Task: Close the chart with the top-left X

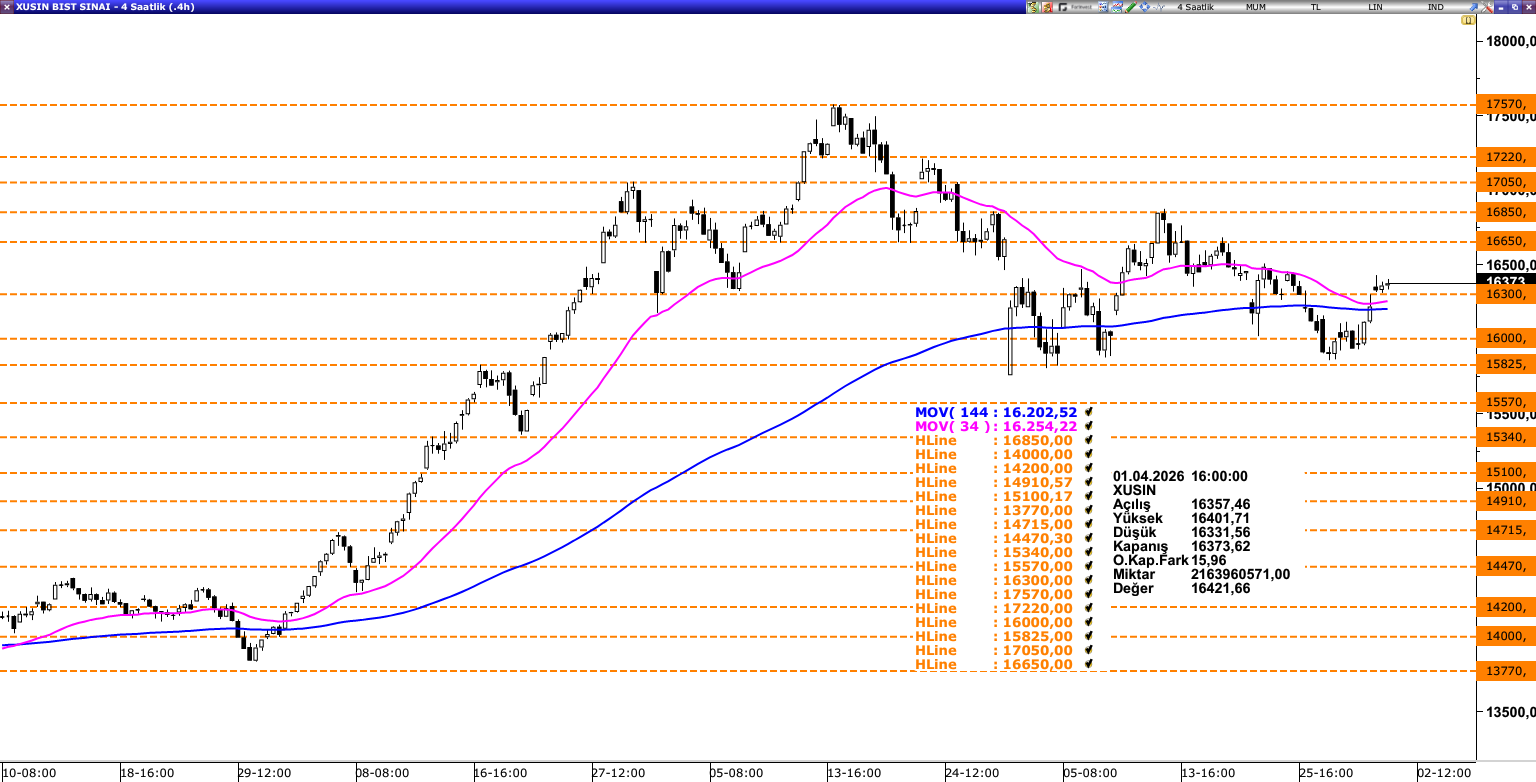Action: (x=7, y=7)
